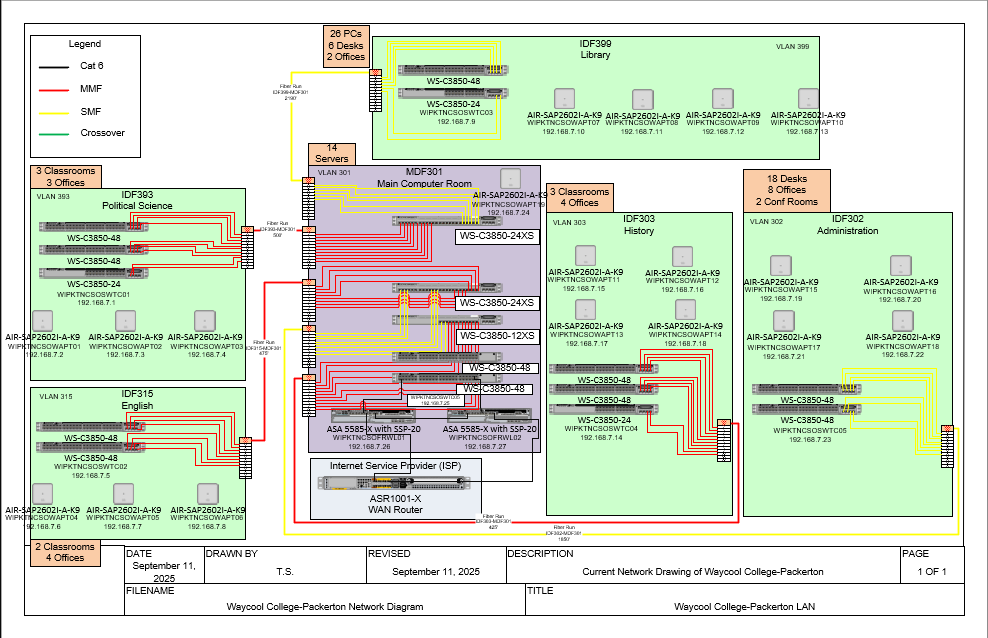Image resolution: width=988 pixels, height=638 pixels.
Task: Select the WIPKTNCSOWAPT12 access point icon
Action: (682, 257)
